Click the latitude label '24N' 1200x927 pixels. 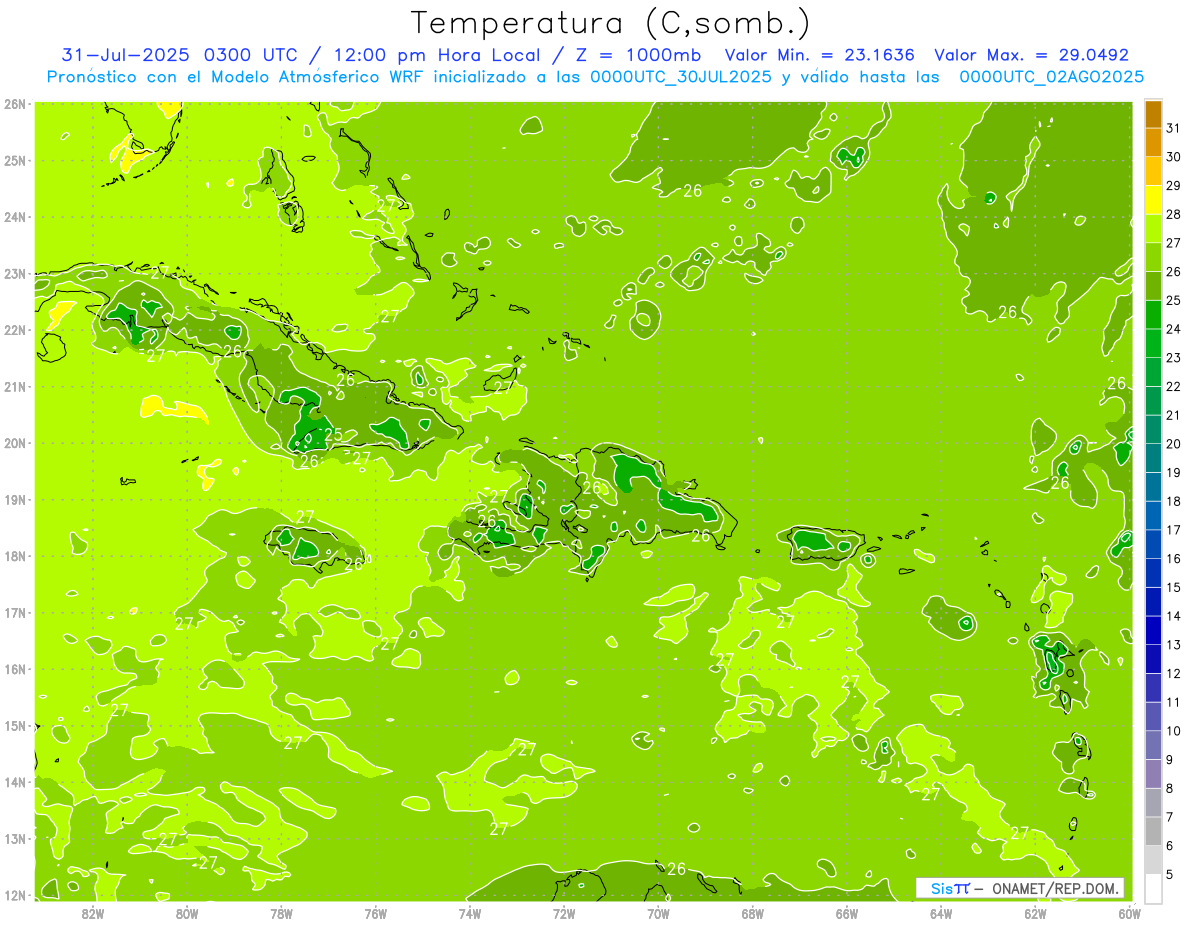tap(15, 216)
